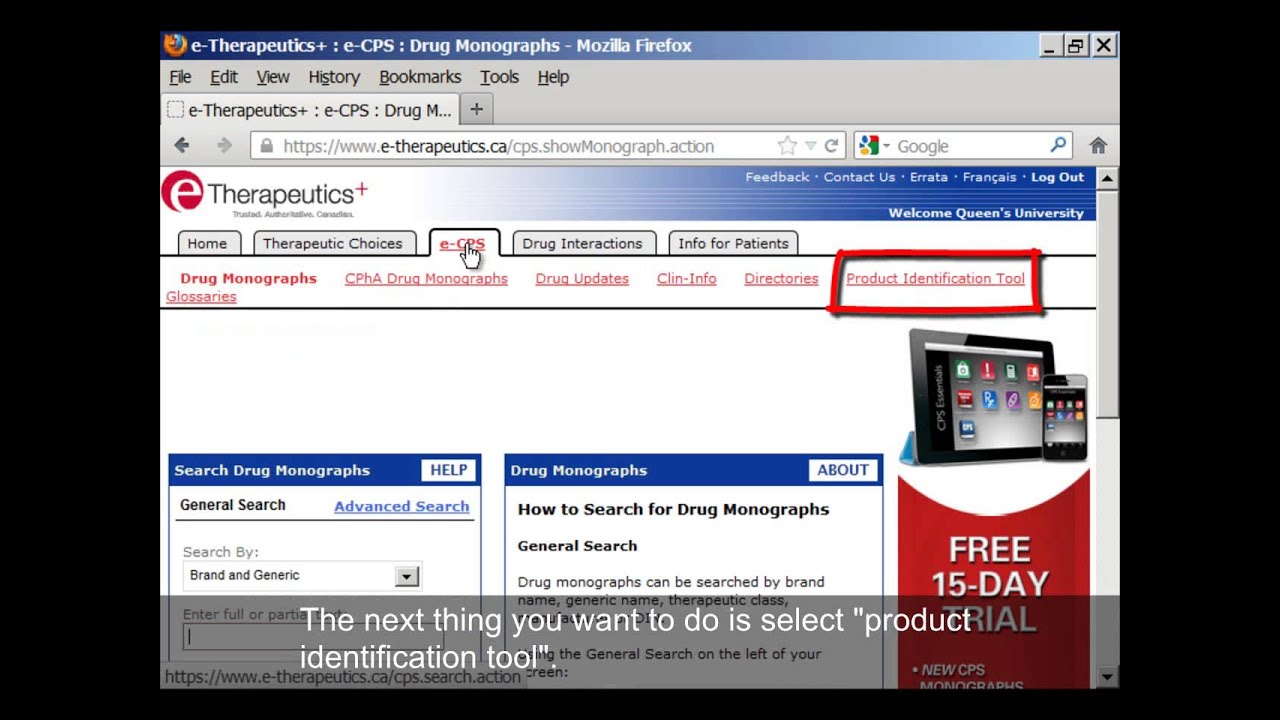Select the e-Therapeutics+ browser tab
This screenshot has height=720, width=1280.
point(310,110)
